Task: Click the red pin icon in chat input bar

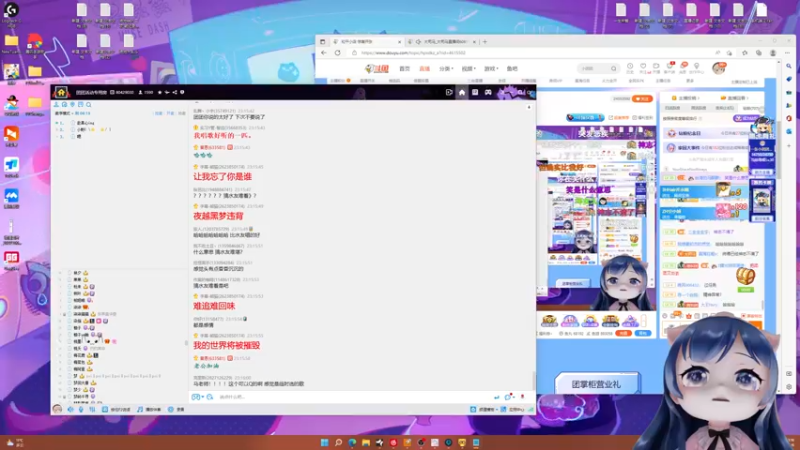Action: 522,396
